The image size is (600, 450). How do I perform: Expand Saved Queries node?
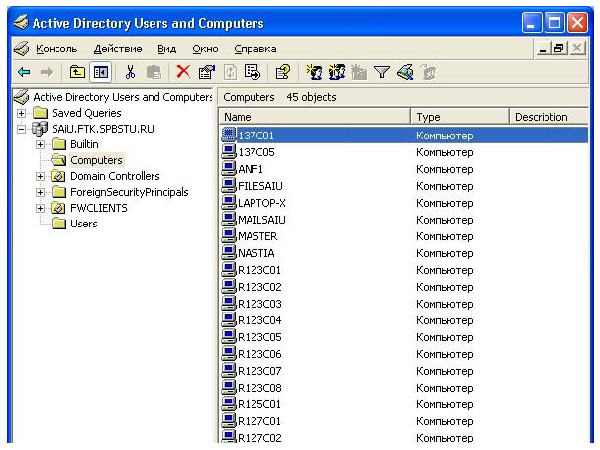tap(22, 113)
